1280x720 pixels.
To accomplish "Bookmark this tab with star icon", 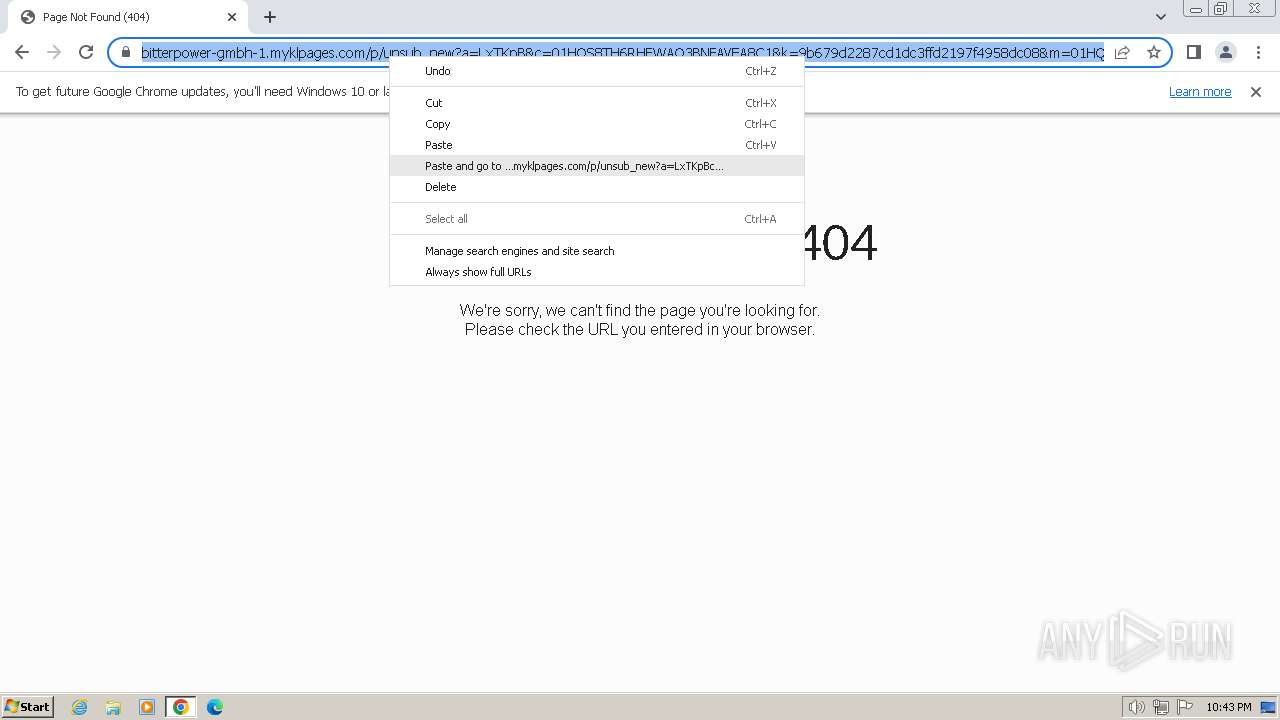I will 1153,52.
